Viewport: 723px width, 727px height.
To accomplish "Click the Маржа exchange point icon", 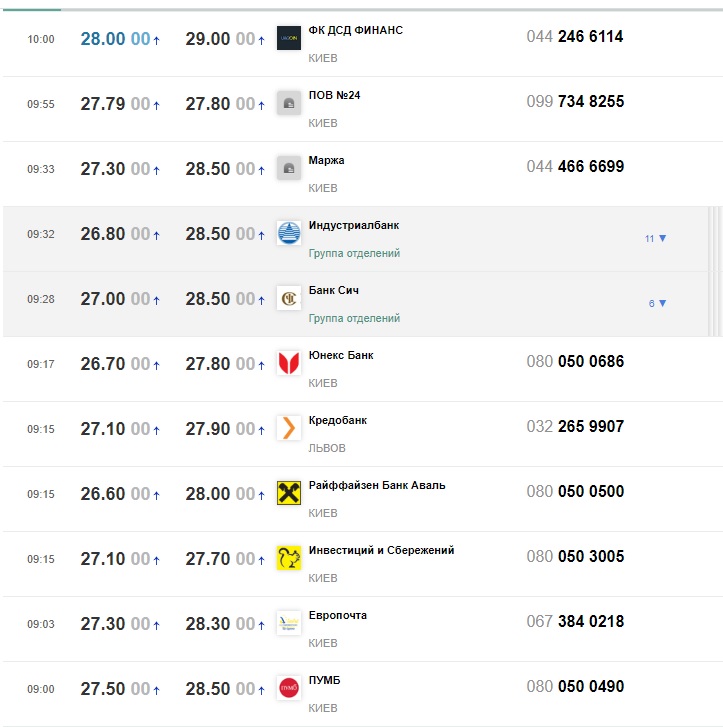I will pos(289,168).
